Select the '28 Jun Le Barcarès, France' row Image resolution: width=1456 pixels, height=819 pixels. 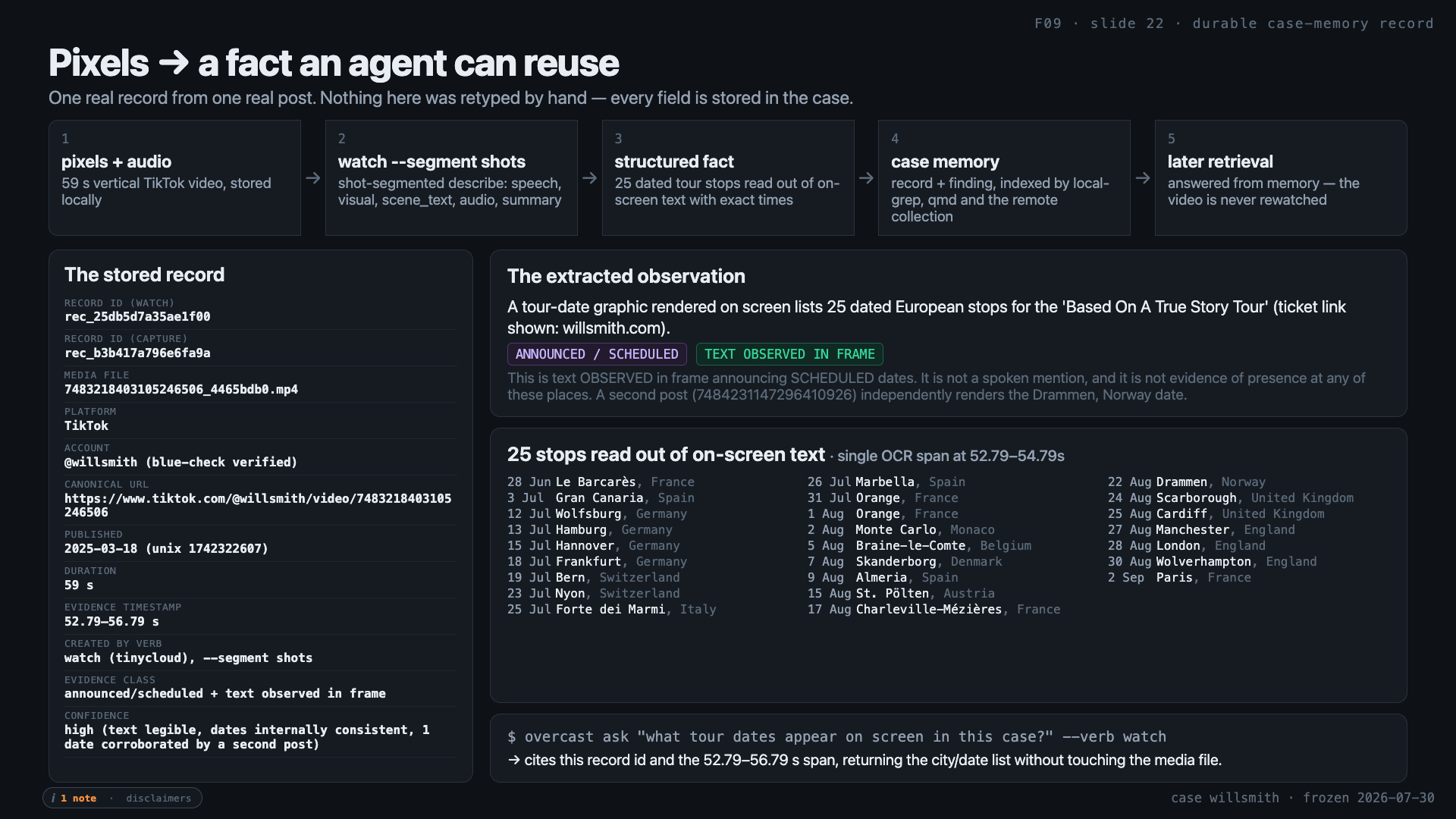pos(601,482)
